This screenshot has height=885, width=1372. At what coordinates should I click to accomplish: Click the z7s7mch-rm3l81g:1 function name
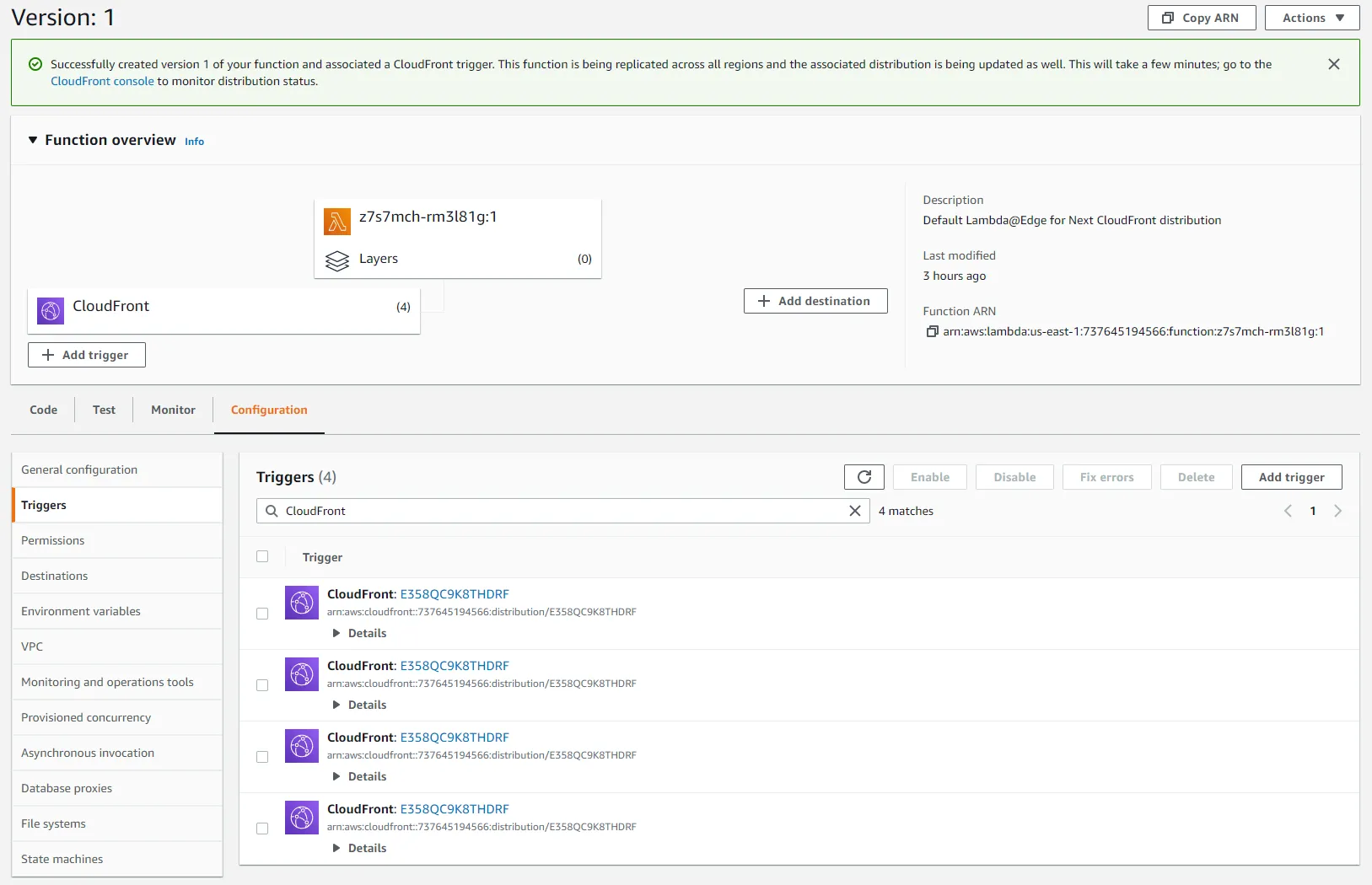(x=428, y=217)
